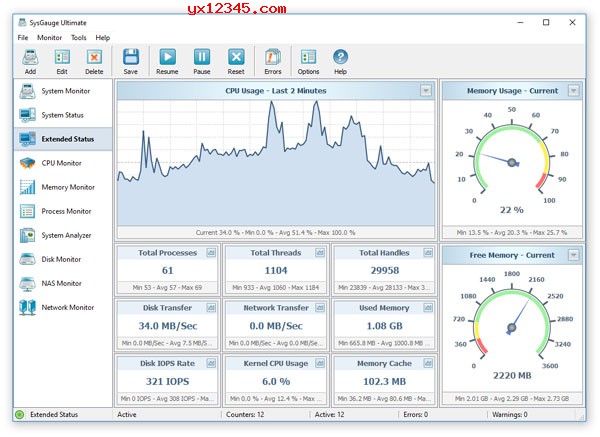Click the Total Handles chart icon
600x437 pixels.
tap(428, 253)
